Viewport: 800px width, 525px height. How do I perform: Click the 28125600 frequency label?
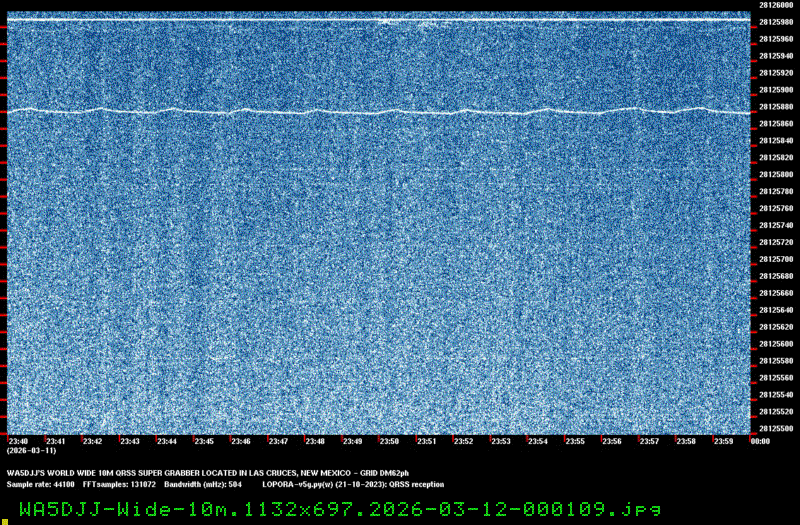coord(776,344)
